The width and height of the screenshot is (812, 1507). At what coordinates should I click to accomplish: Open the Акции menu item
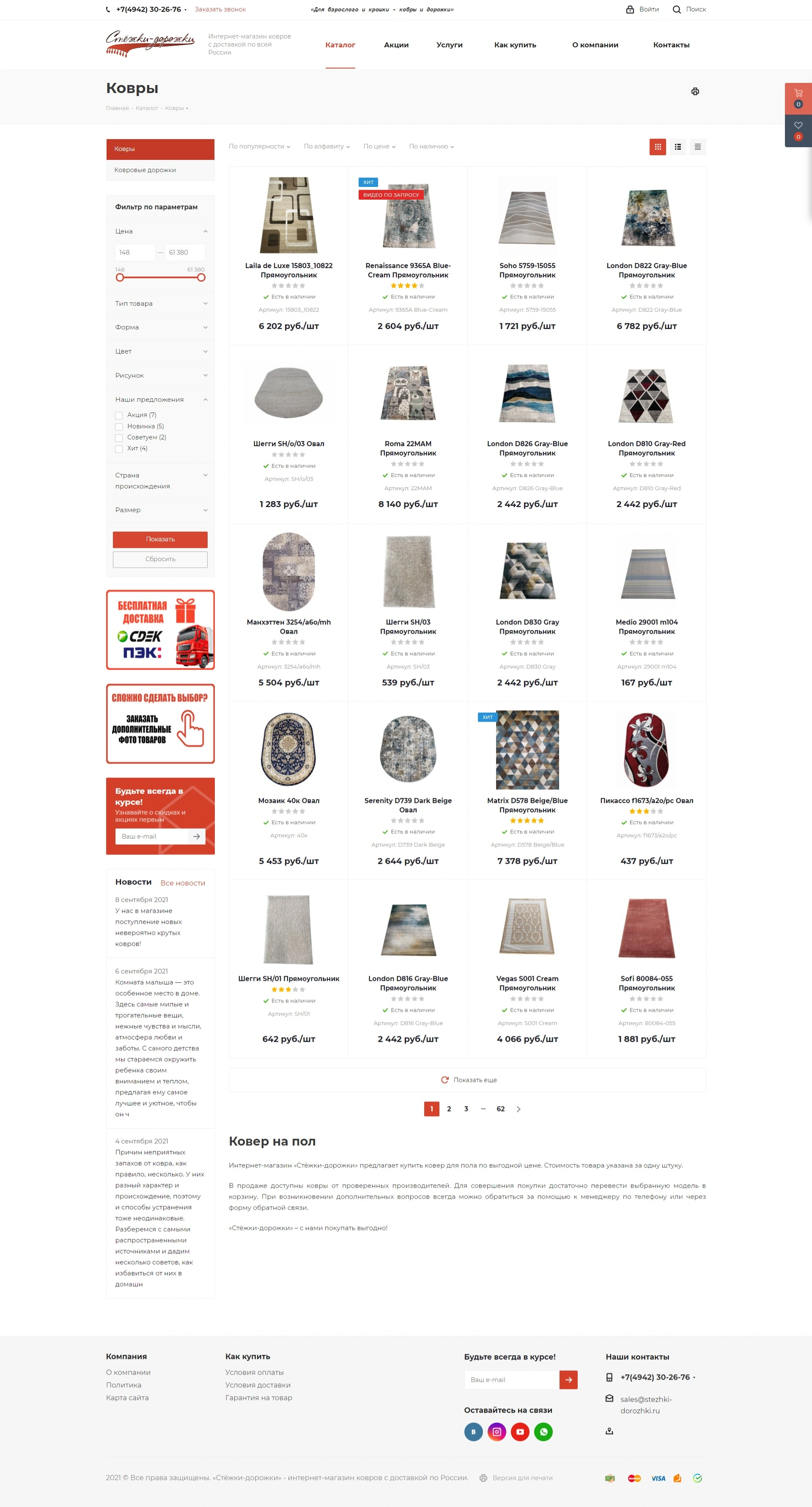[396, 45]
